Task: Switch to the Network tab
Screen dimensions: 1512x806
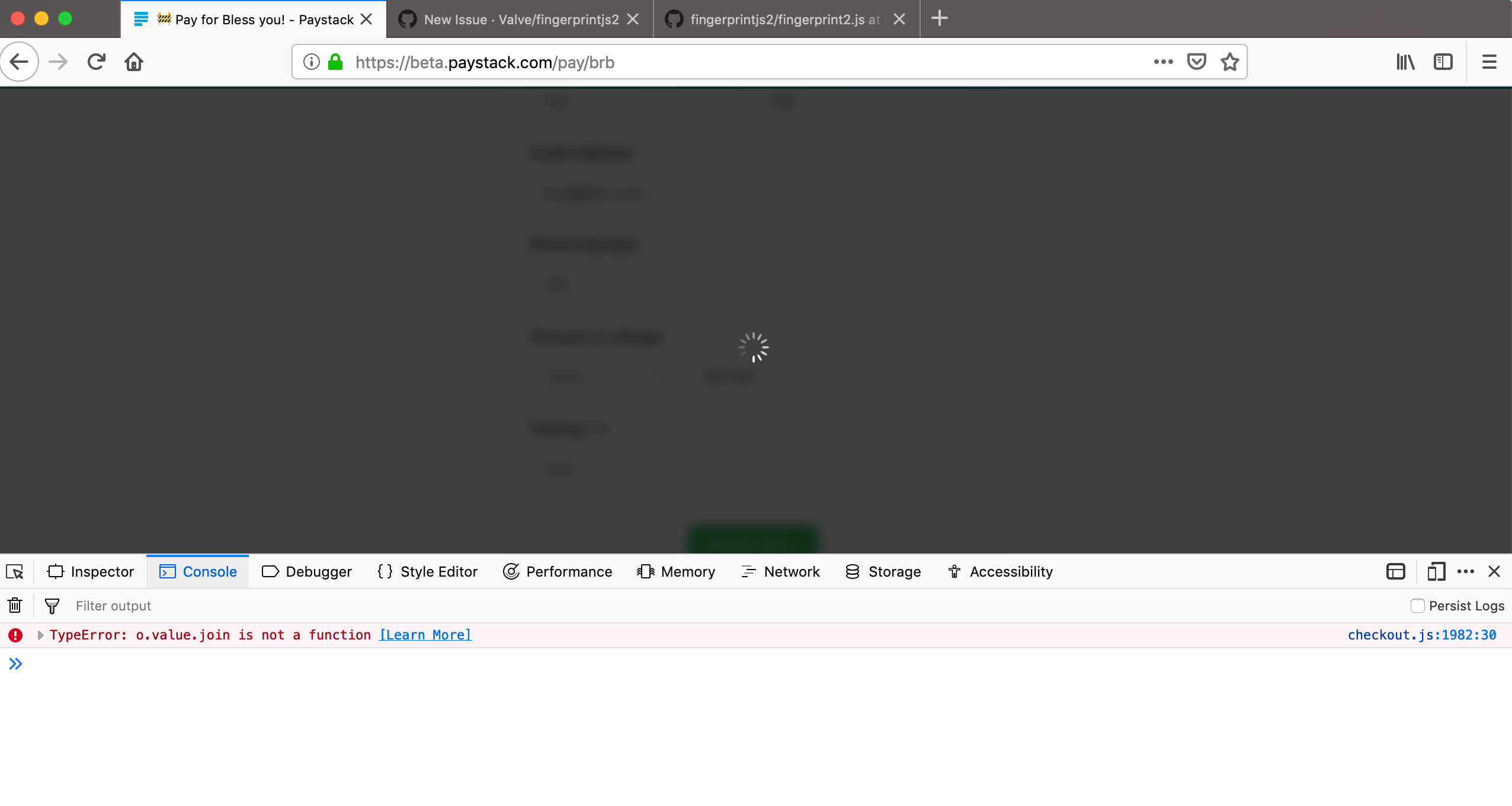Action: point(780,571)
